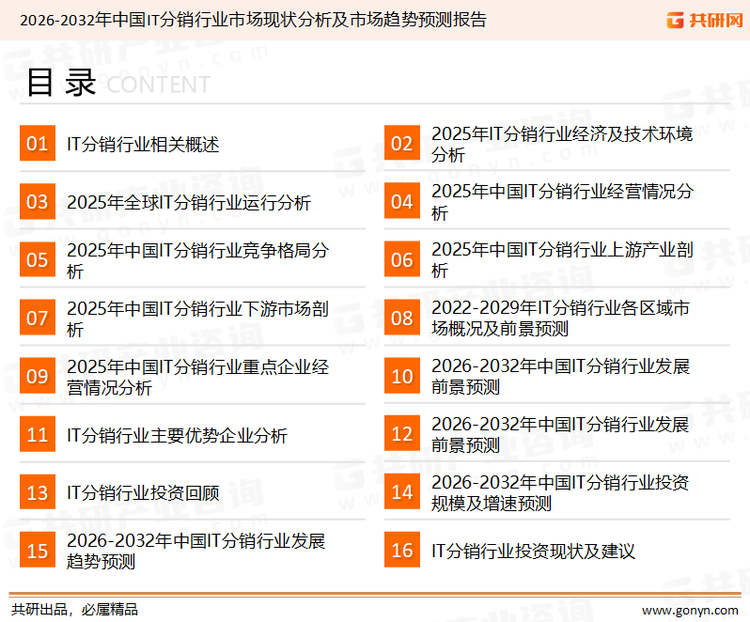Open chapter 2025年中国IT分销行业竞争格局分析
This screenshot has width=750, height=622.
tap(198, 260)
